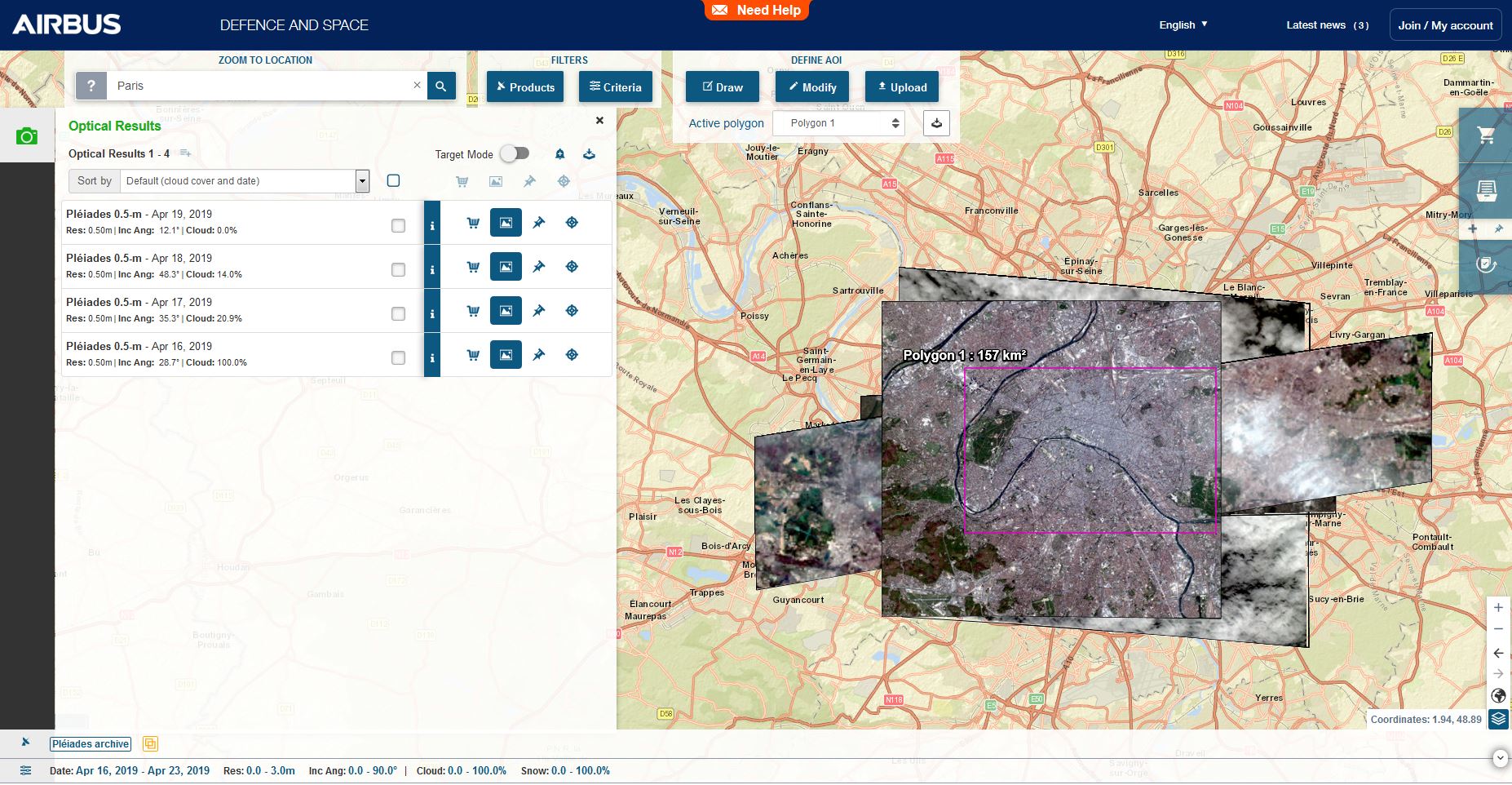Open the English language dropdown
Image resolution: width=1512 pixels, height=785 pixels.
1183,25
